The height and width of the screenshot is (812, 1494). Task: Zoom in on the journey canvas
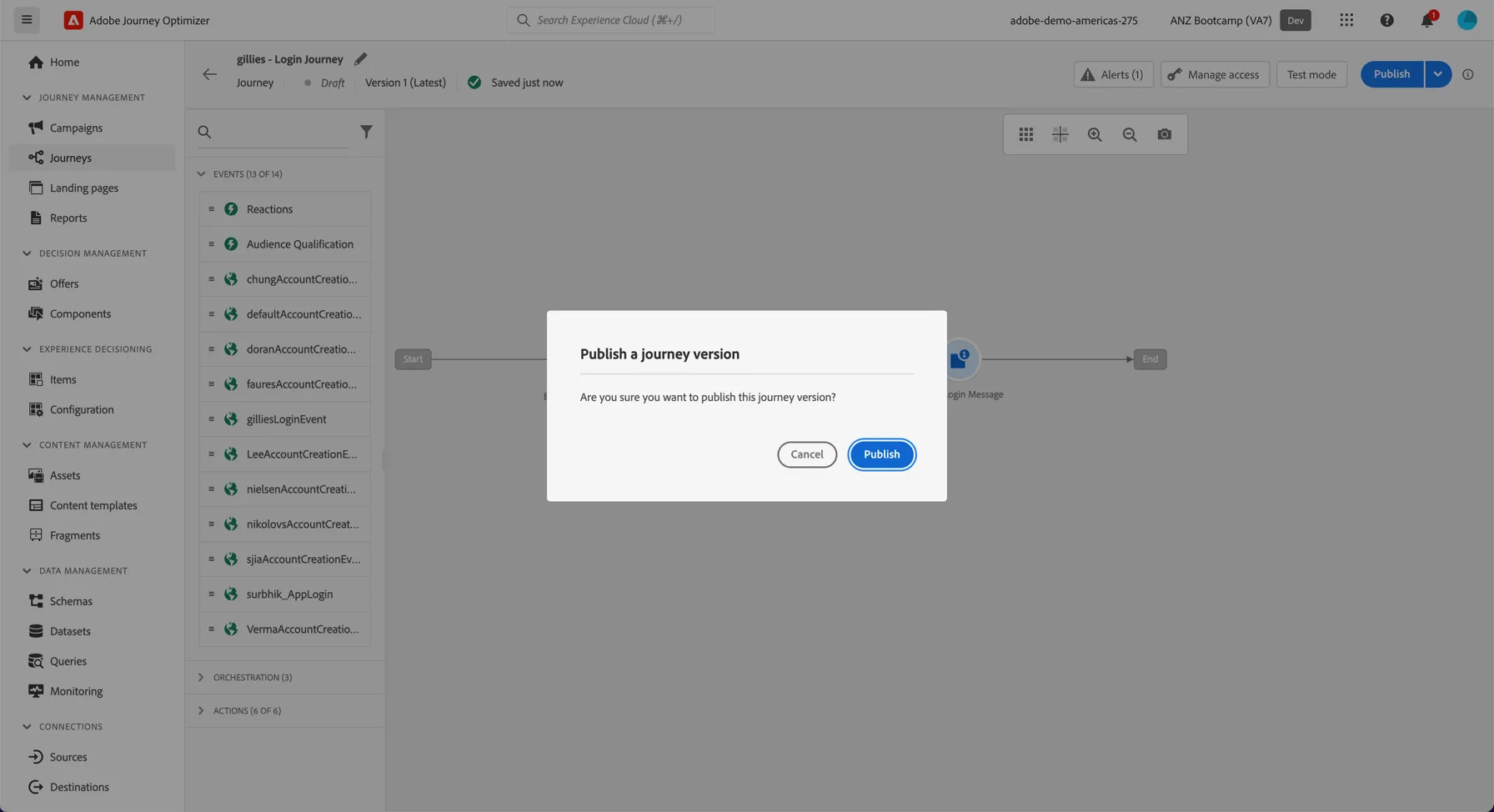pos(1095,134)
